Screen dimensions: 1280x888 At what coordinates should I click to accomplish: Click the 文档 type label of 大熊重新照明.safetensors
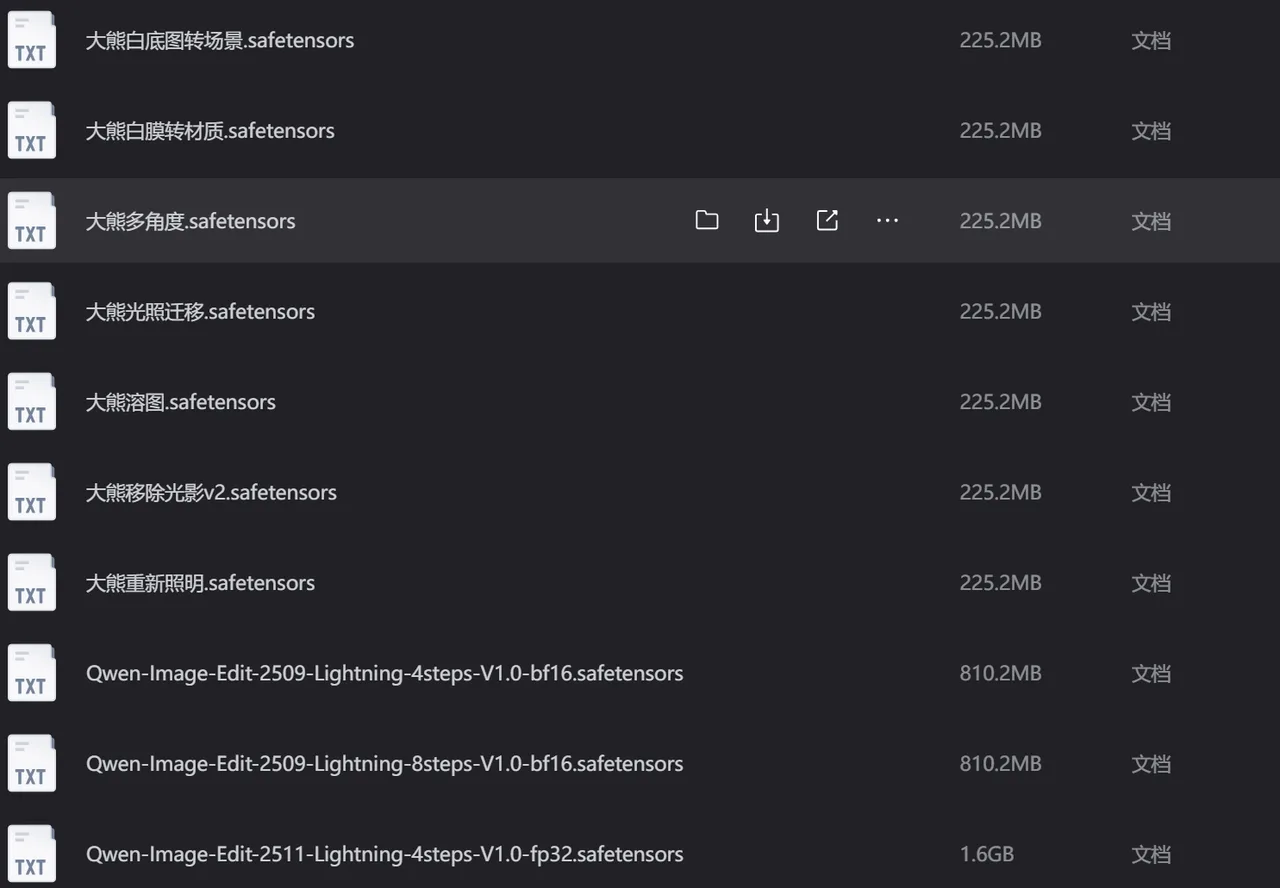coord(1151,583)
